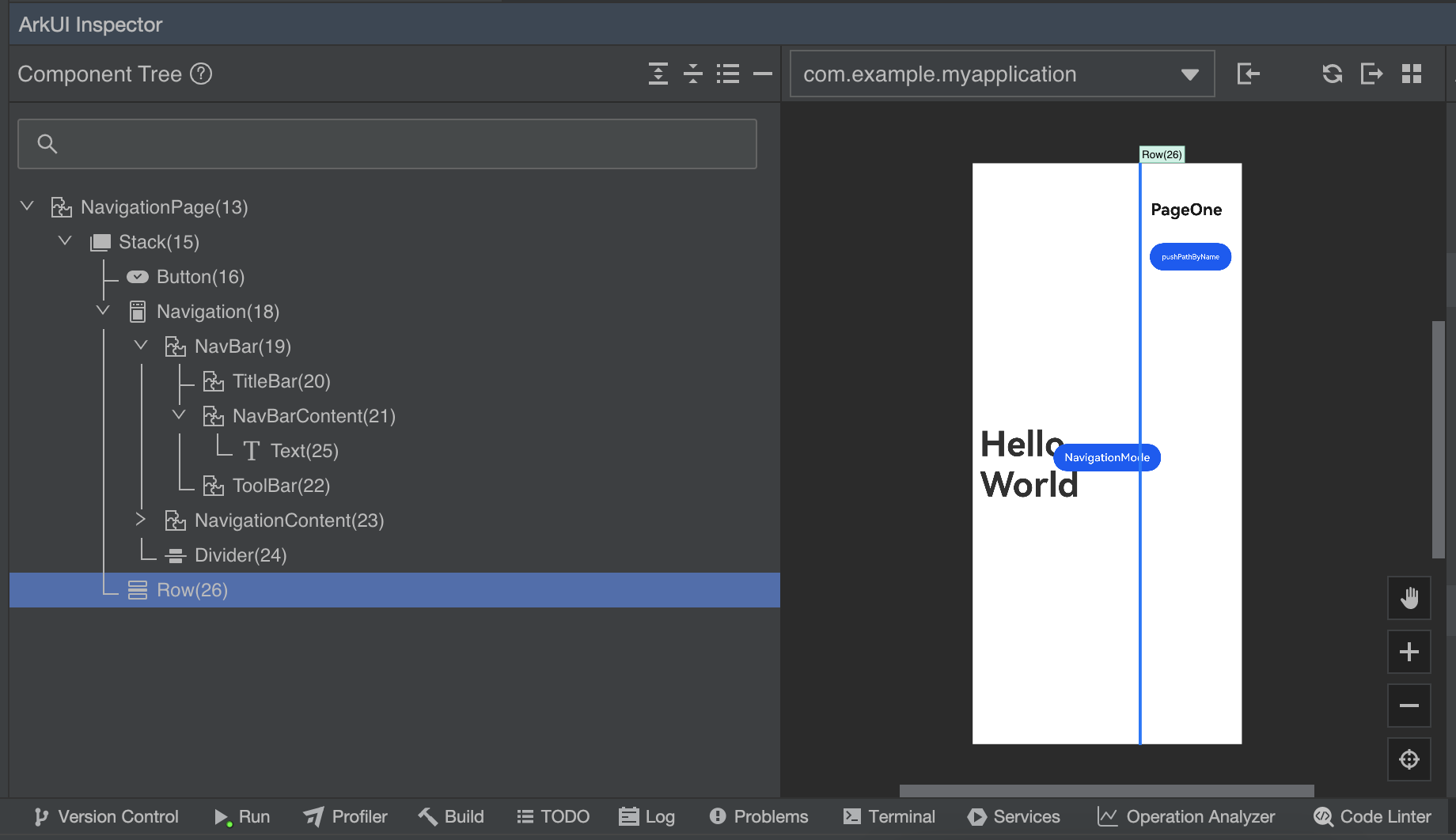Image resolution: width=1456 pixels, height=840 pixels.
Task: Open the com.example.myapplication process dropdown
Action: (1002, 74)
